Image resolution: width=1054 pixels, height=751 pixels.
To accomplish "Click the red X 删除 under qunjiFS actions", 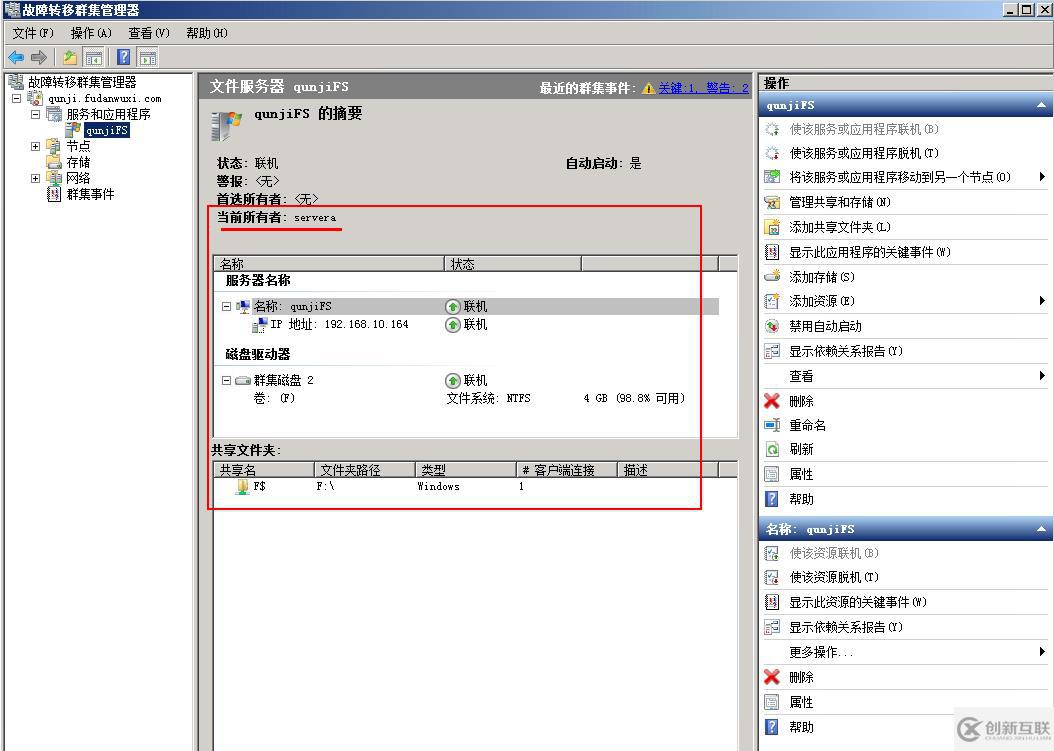I will click(772, 401).
